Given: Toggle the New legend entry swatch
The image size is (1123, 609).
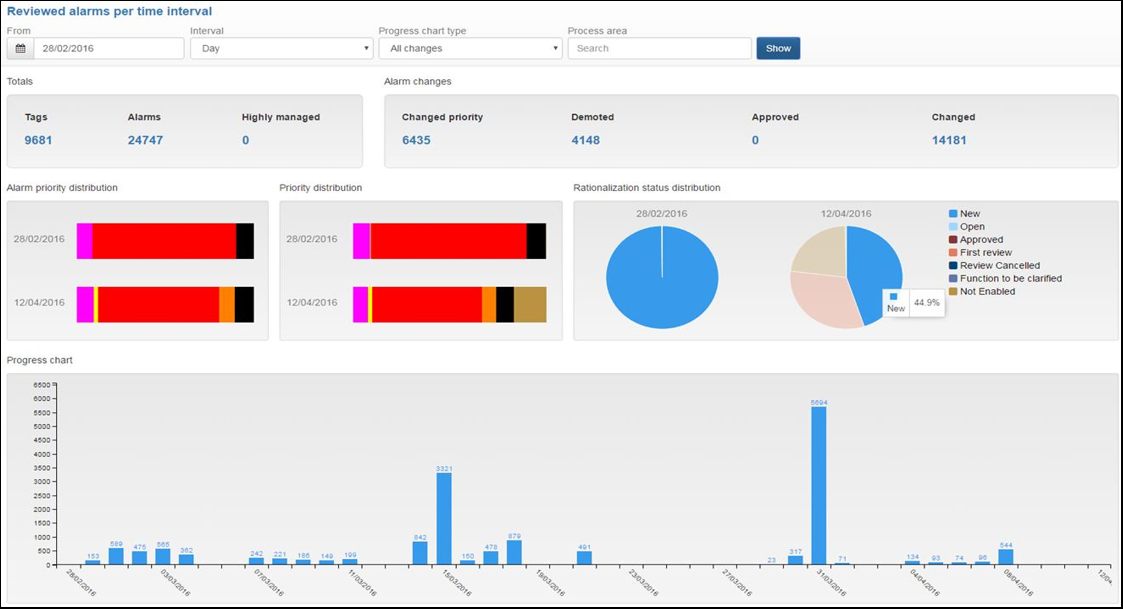Looking at the screenshot, I should 953,214.
